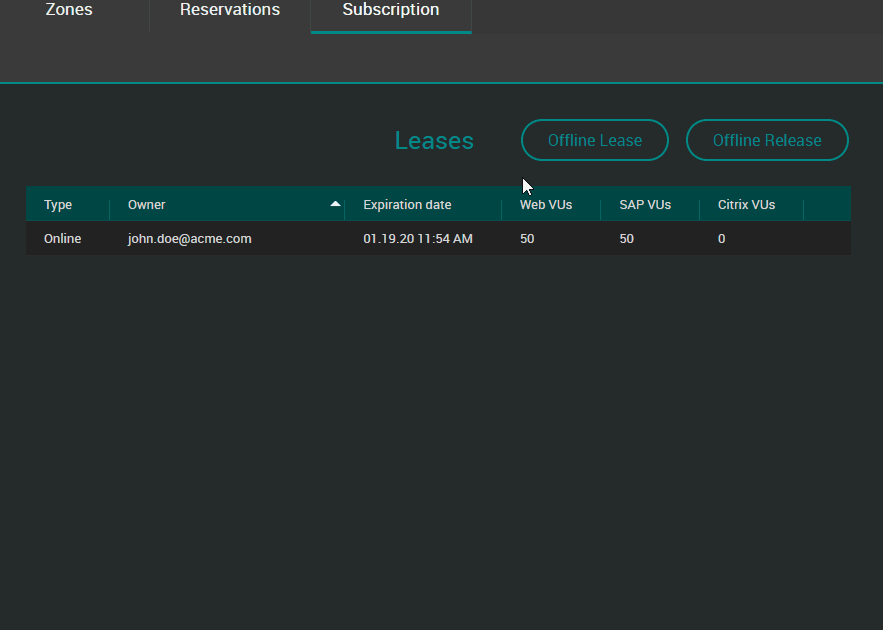Select the expiration date 01.19.20 11:54 AM
This screenshot has height=630, width=883.
pyautogui.click(x=418, y=239)
